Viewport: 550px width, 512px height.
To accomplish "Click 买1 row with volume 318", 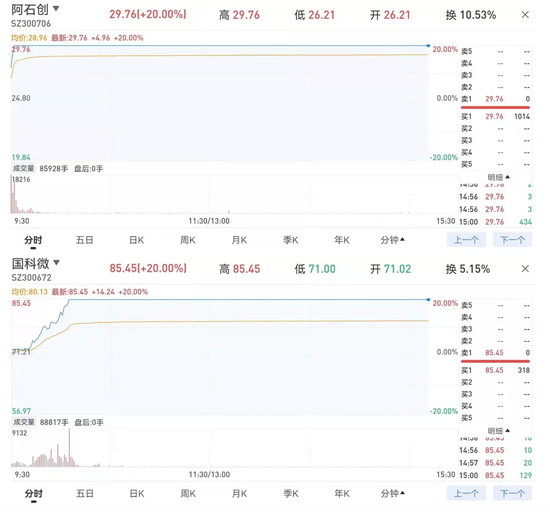I will pyautogui.click(x=495, y=370).
